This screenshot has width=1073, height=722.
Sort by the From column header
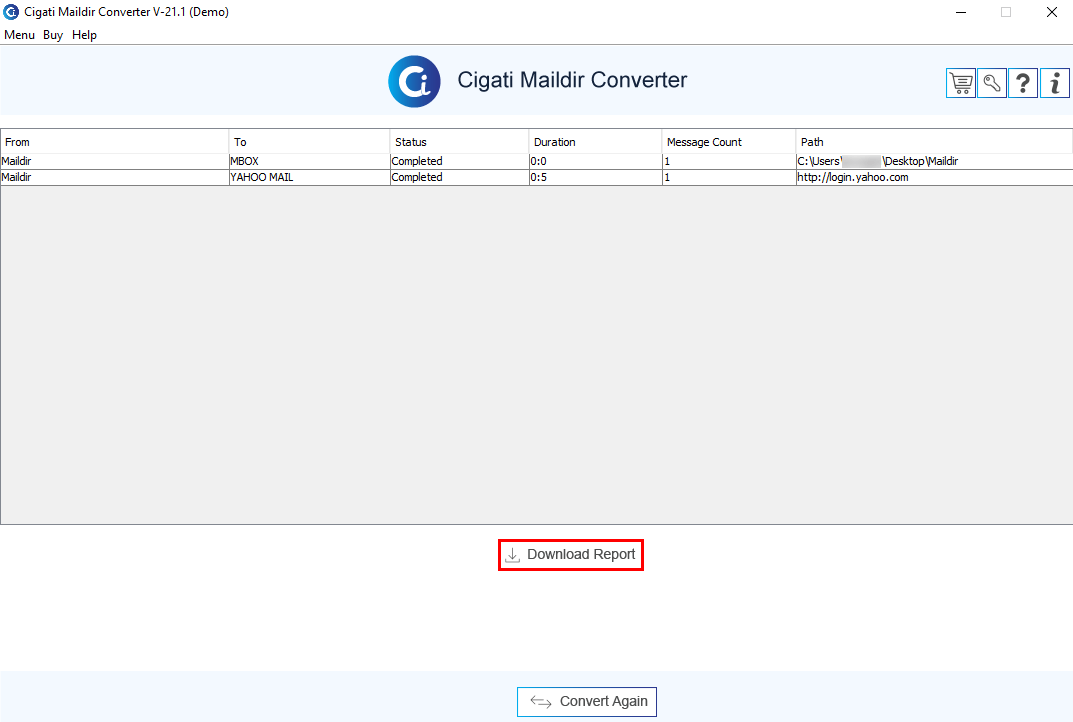(114, 142)
